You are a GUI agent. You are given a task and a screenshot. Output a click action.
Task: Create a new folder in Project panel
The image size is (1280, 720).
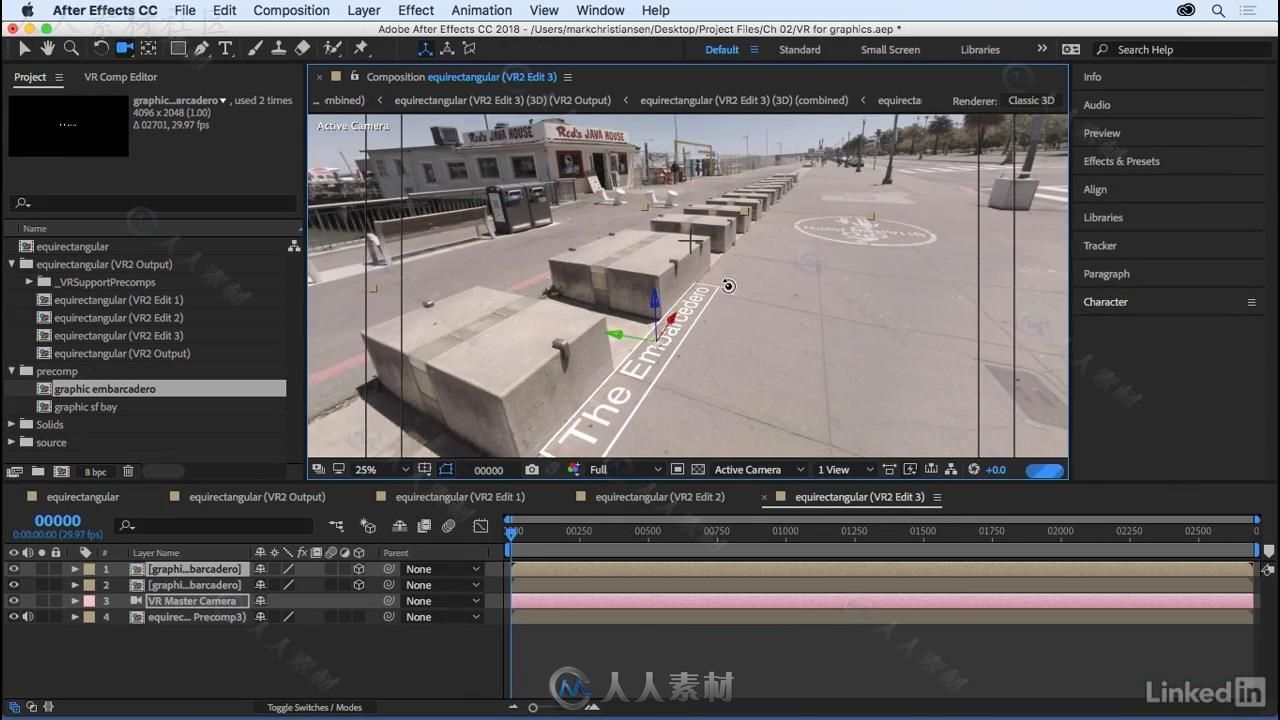[37, 471]
